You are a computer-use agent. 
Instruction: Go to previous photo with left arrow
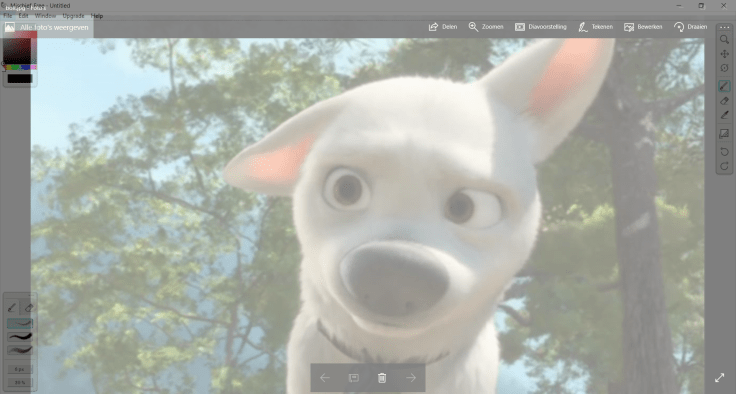(x=325, y=378)
